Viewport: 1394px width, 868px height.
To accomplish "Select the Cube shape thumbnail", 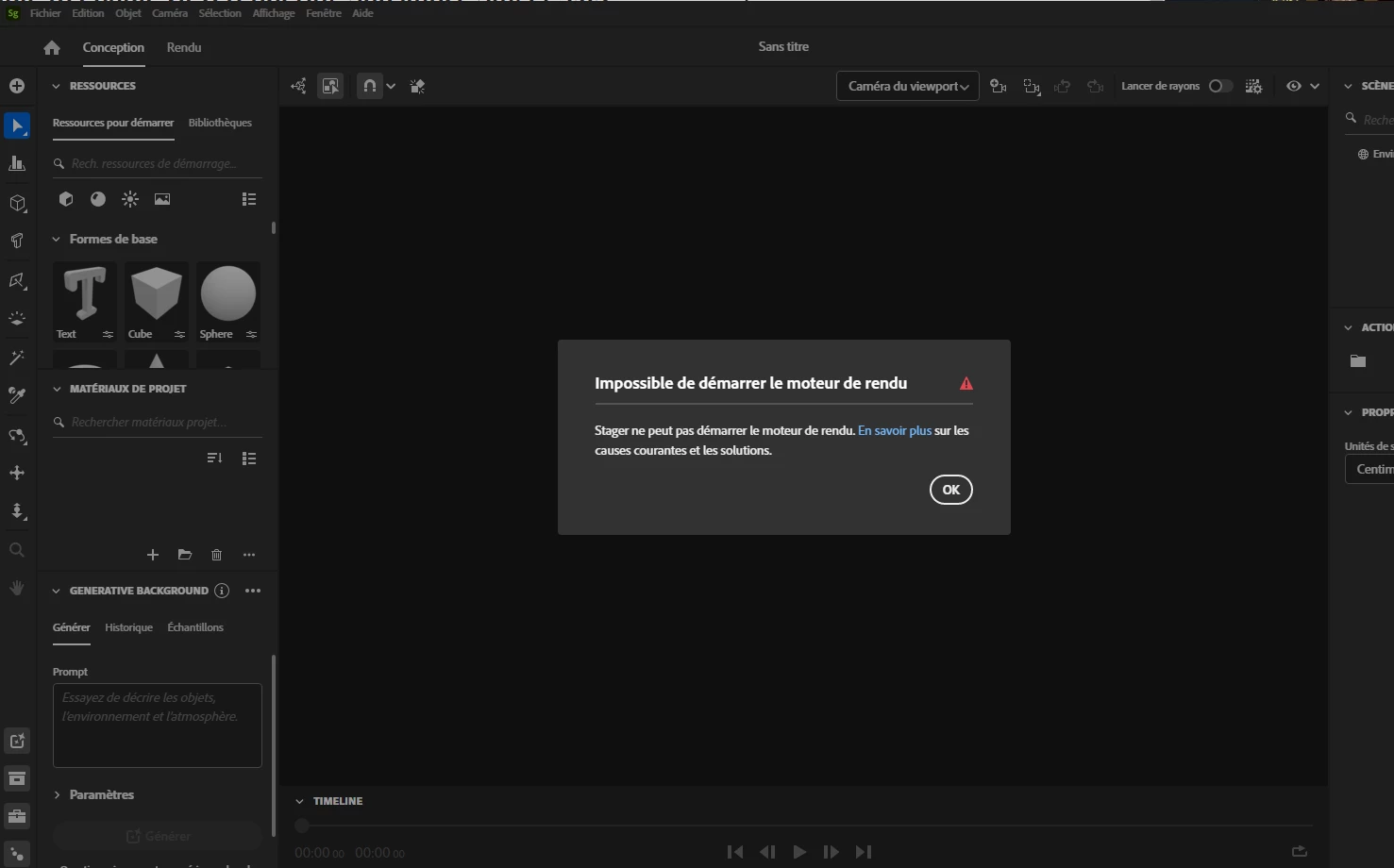I will [157, 301].
